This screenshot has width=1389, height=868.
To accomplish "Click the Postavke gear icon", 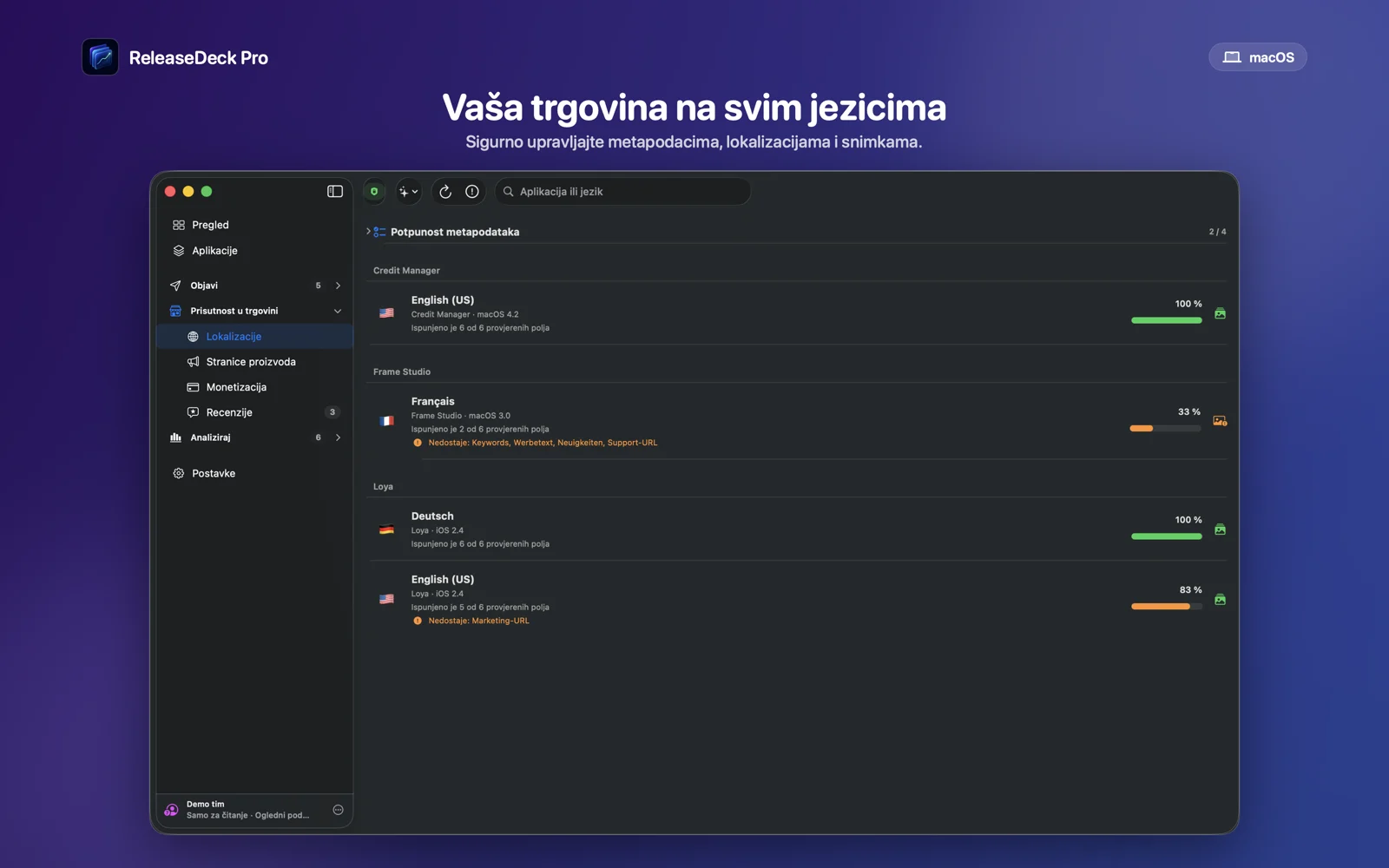I will [x=179, y=473].
